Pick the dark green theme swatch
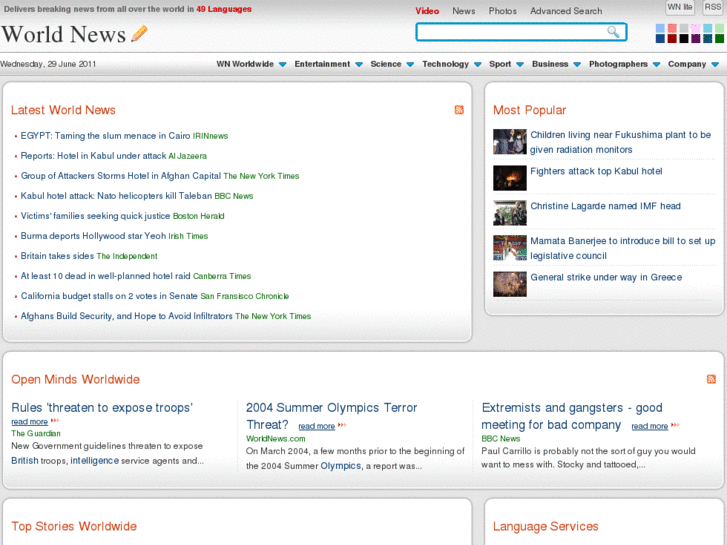Viewport: 727px width, 545px height. [x=719, y=38]
